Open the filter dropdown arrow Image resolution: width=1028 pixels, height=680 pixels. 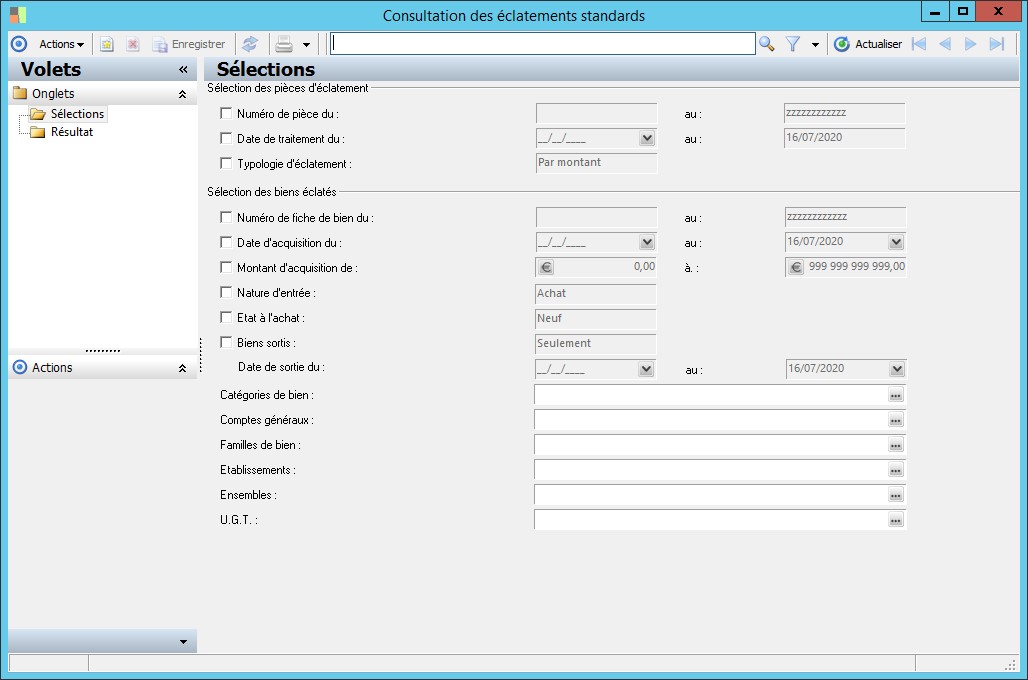(815, 45)
